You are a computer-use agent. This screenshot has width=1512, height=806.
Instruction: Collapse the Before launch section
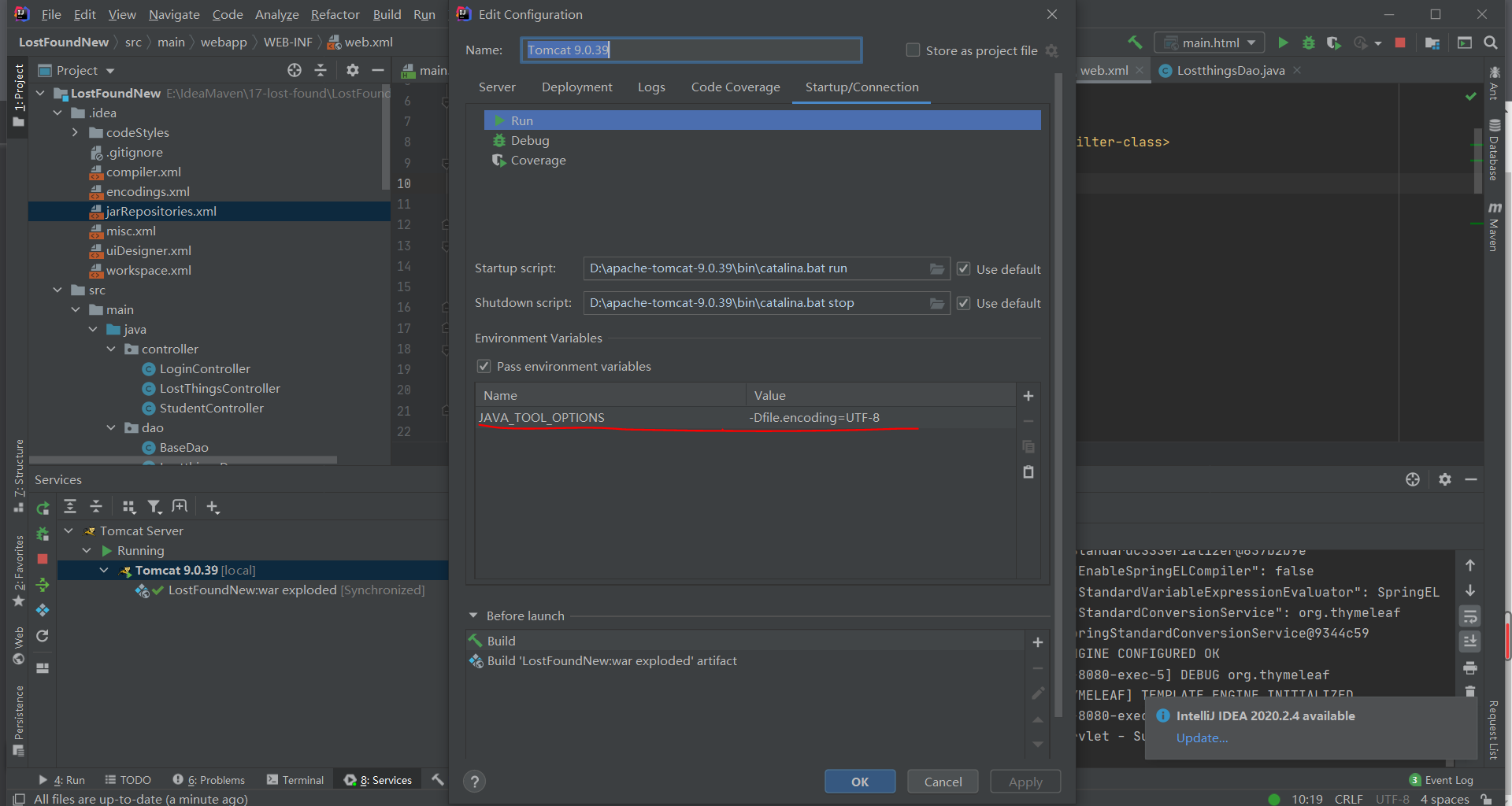473,616
